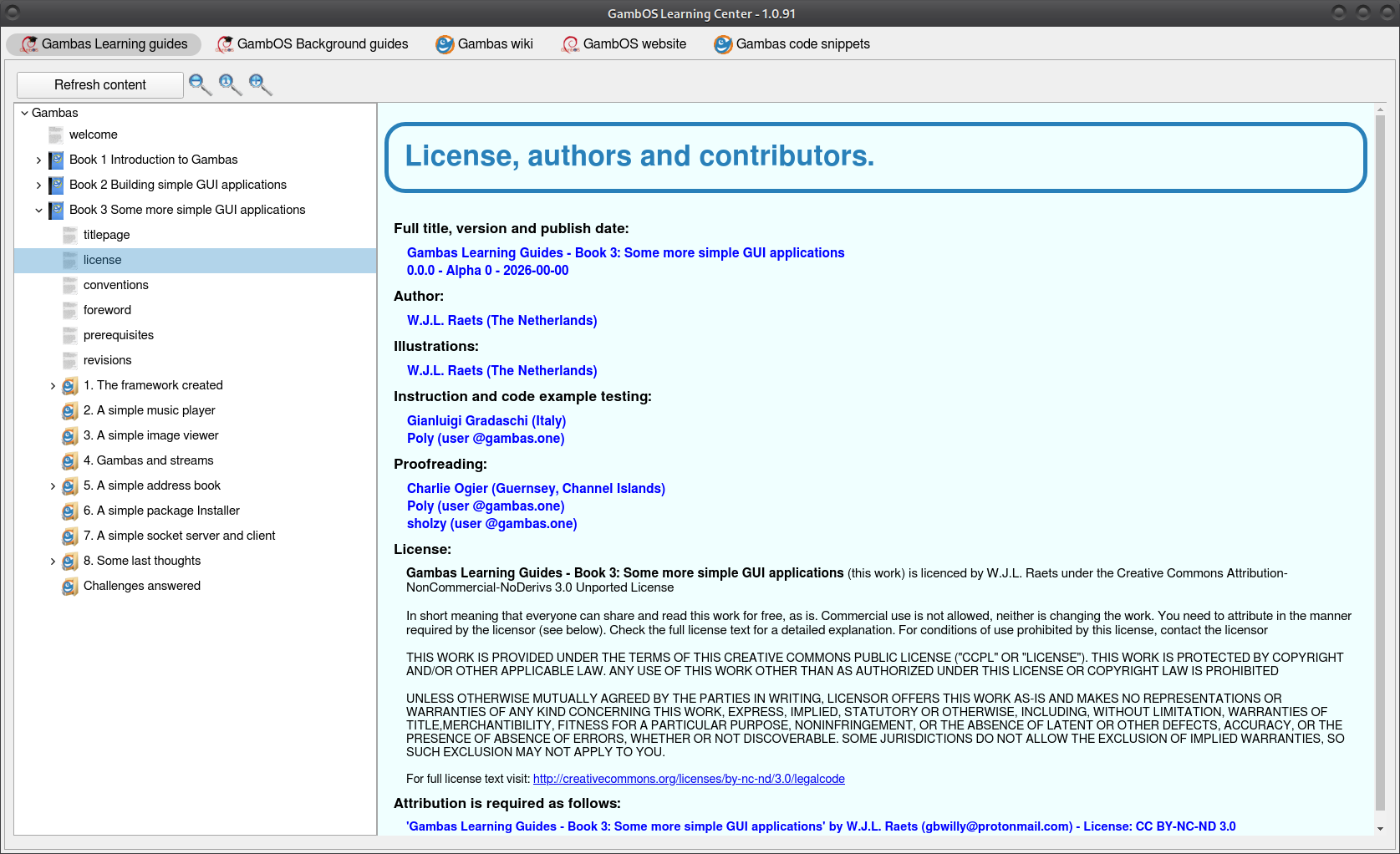The image size is (1400, 854).
Task: Click the page icon next to welcome
Action: tap(56, 135)
